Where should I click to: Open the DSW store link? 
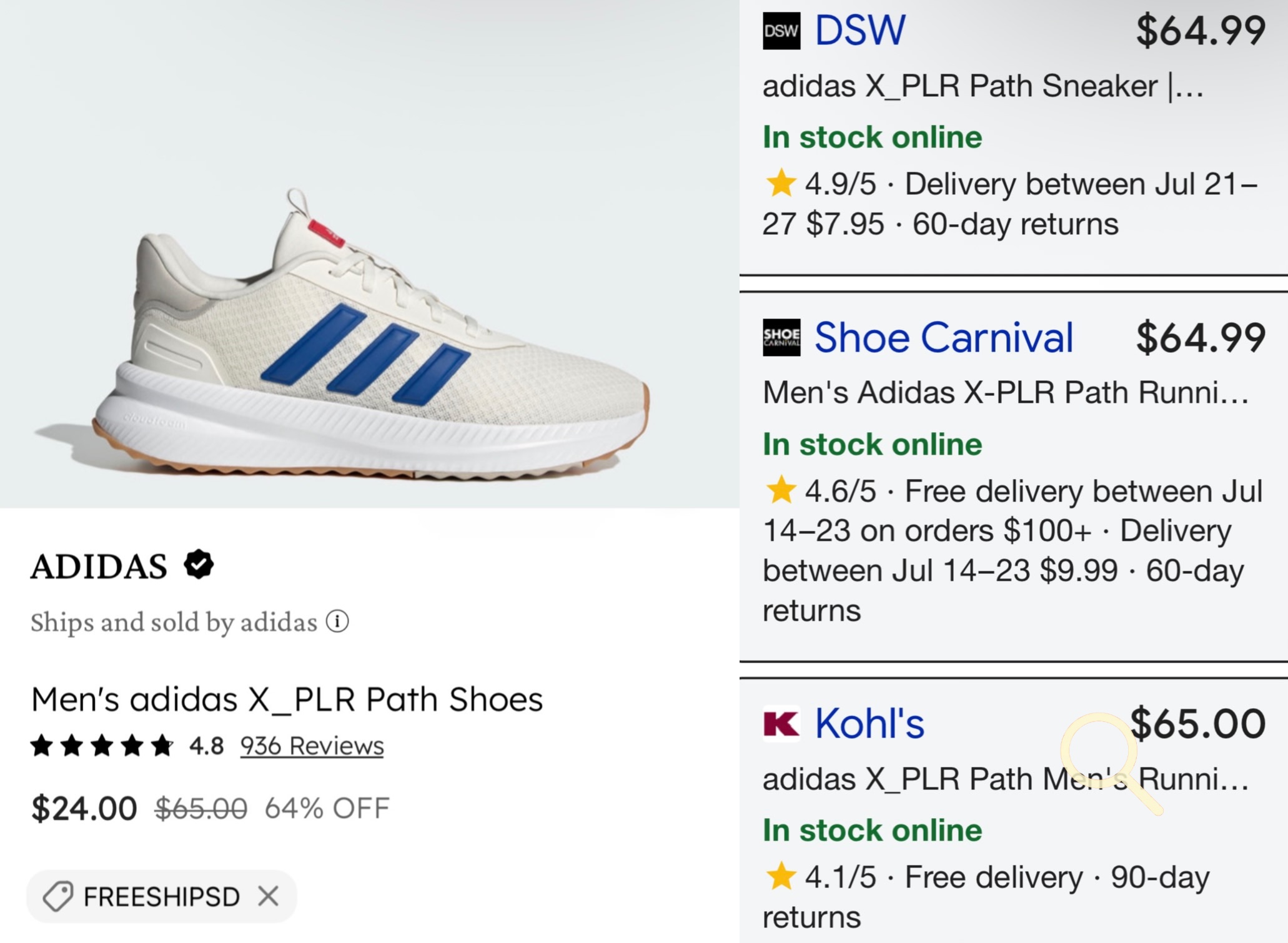click(x=860, y=30)
